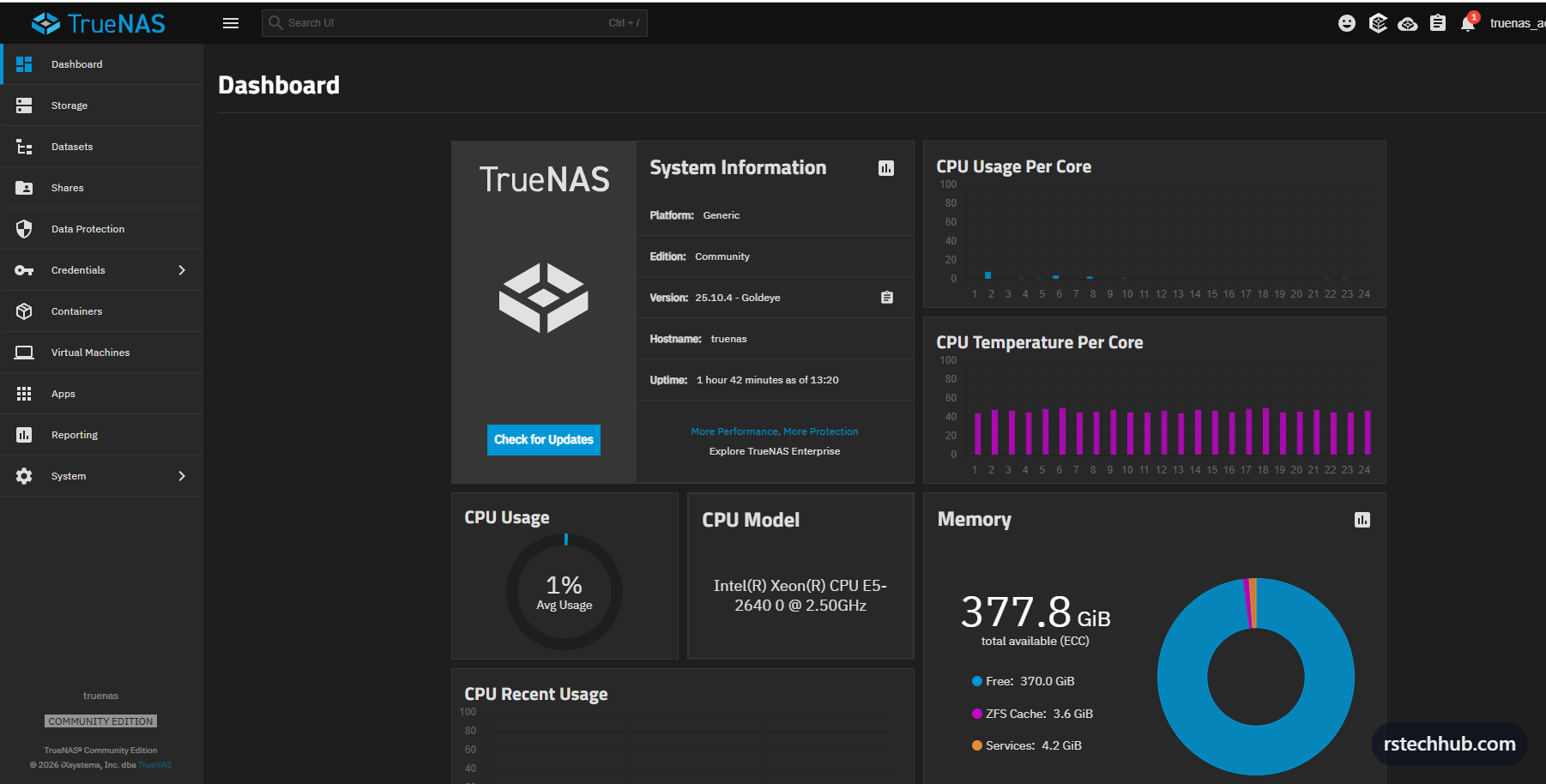
Task: Click the 1% Avg Usage CPU gauge
Action: click(565, 592)
